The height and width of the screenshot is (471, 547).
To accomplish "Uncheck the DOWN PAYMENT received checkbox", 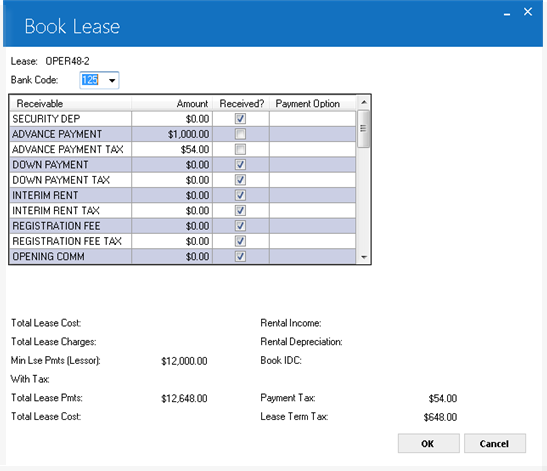I will (240, 165).
